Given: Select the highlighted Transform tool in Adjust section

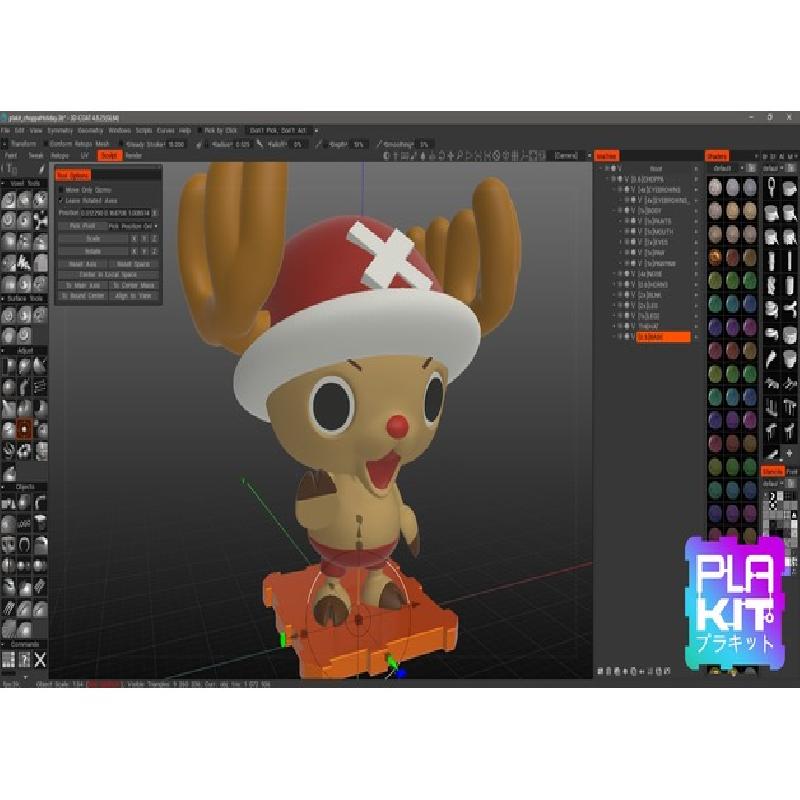Looking at the screenshot, I should pos(24,429).
